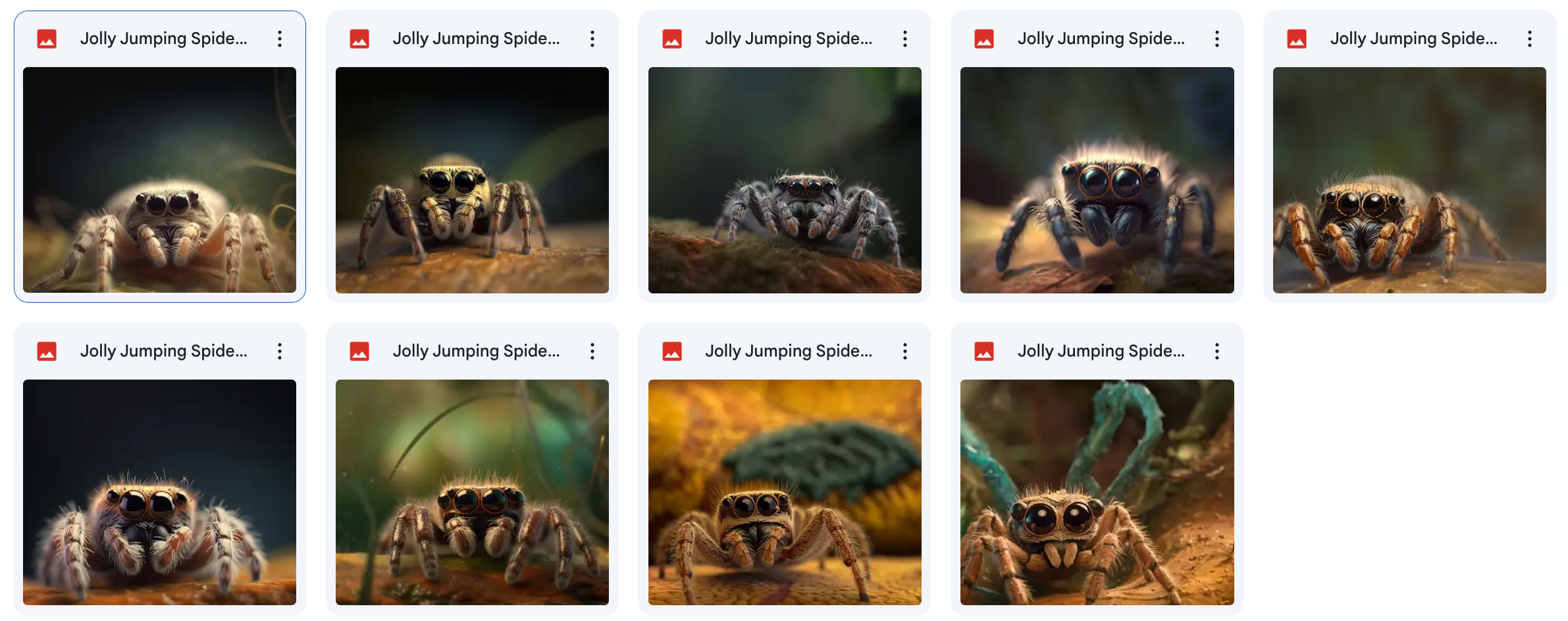
Task: Select the grey spider on mossy rock thumbnail
Action: click(785, 180)
